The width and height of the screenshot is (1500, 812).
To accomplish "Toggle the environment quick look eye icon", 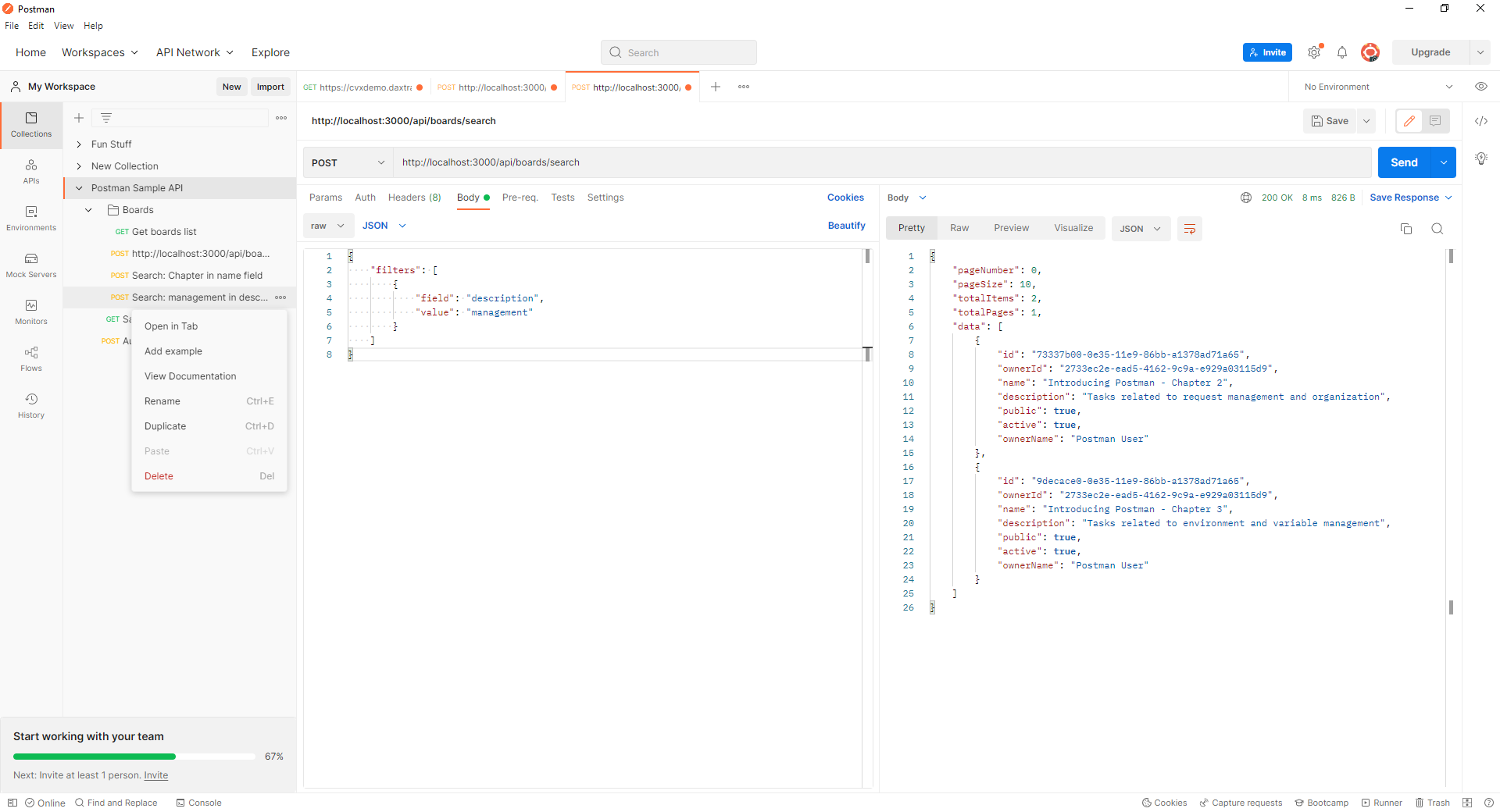I will click(x=1481, y=87).
